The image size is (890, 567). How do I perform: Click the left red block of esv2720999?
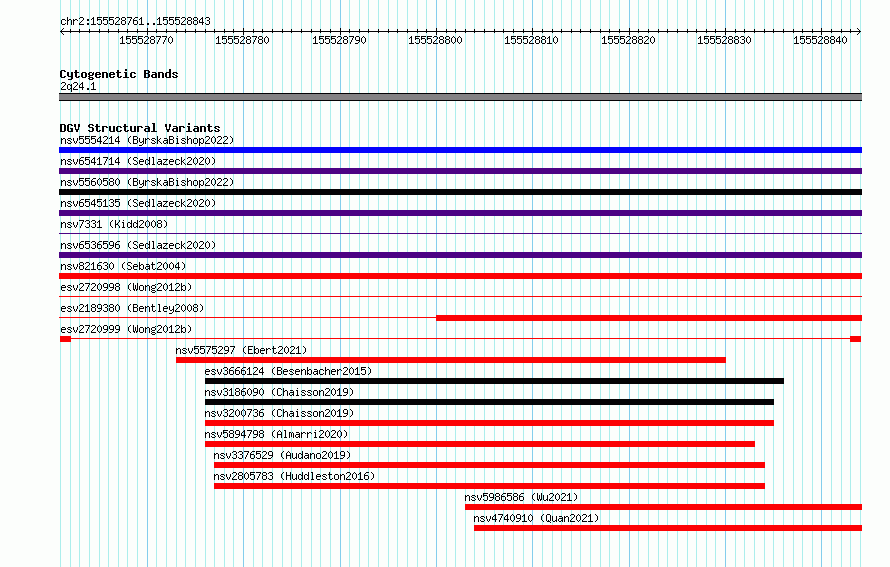click(65, 339)
